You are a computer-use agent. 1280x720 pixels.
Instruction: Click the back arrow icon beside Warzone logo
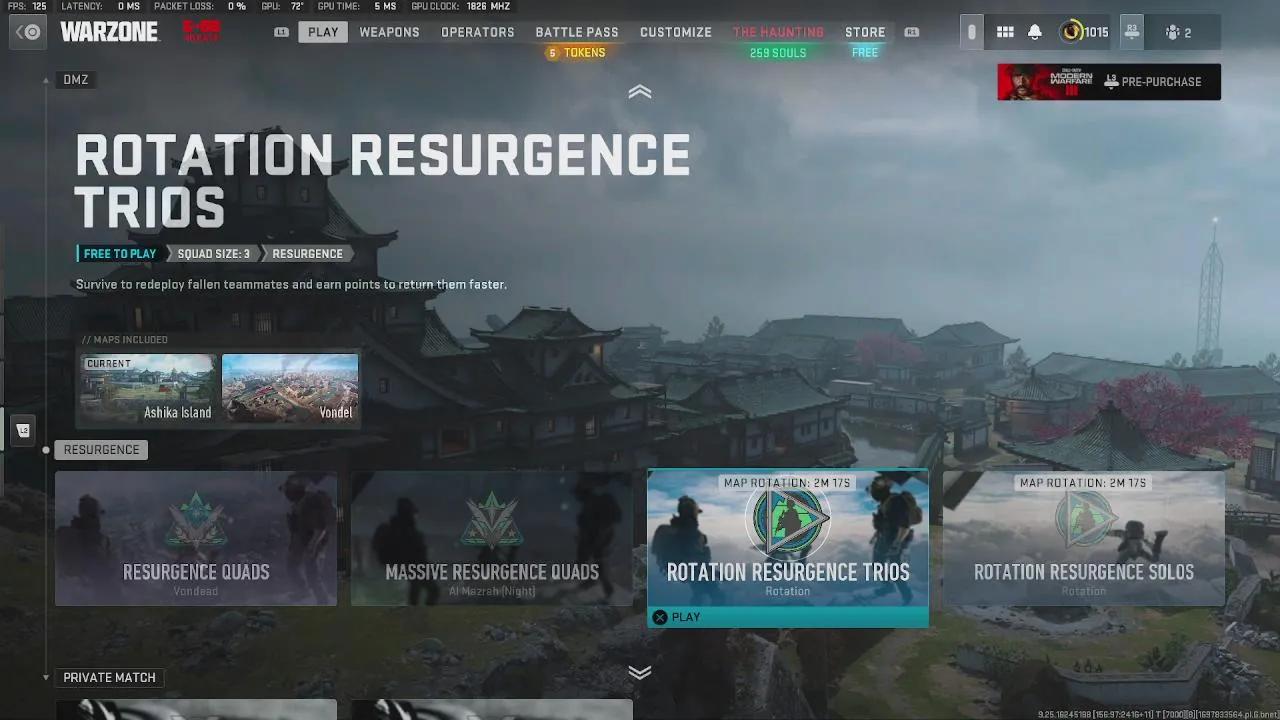pyautogui.click(x=30, y=32)
